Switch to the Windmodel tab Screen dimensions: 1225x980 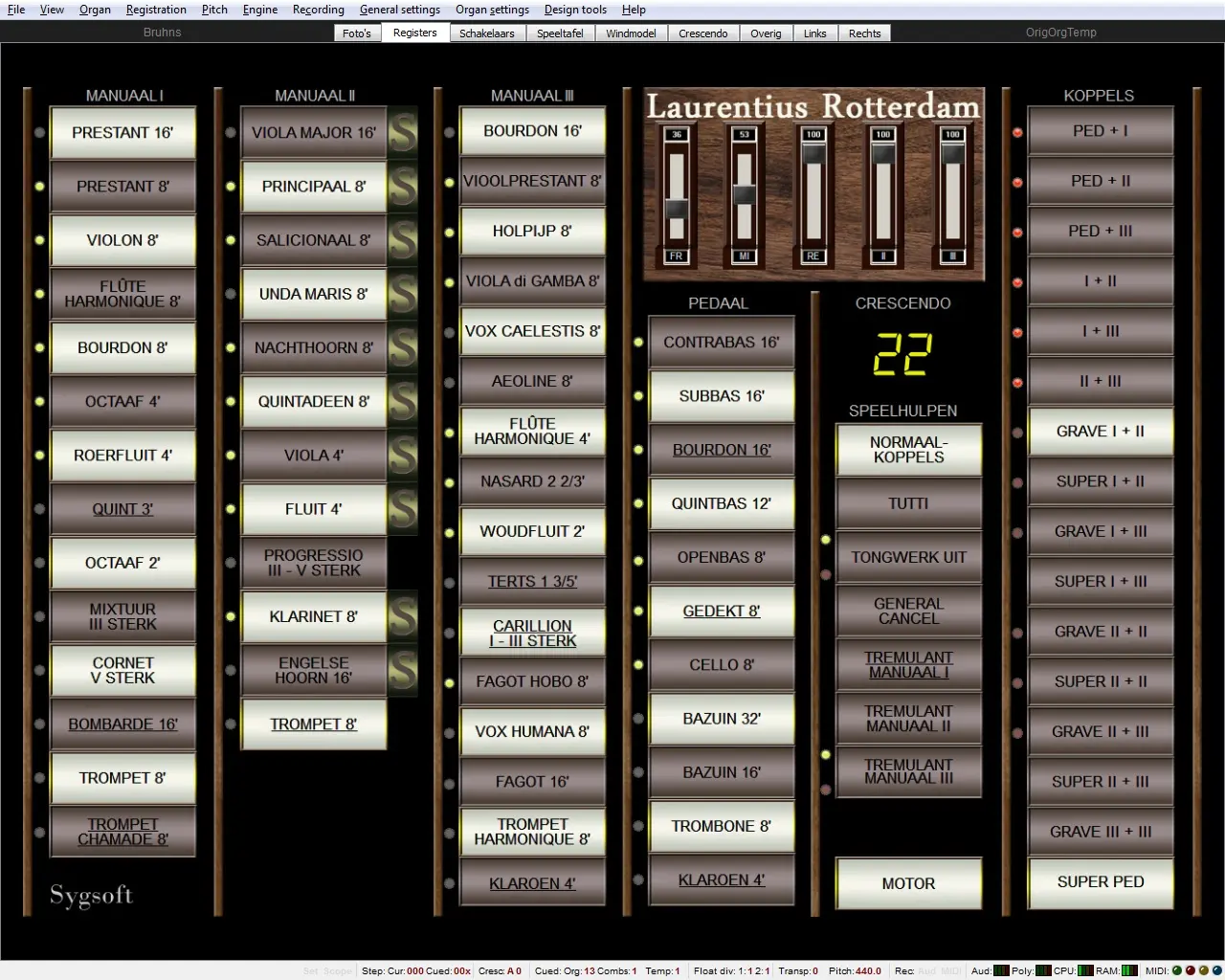tap(631, 33)
